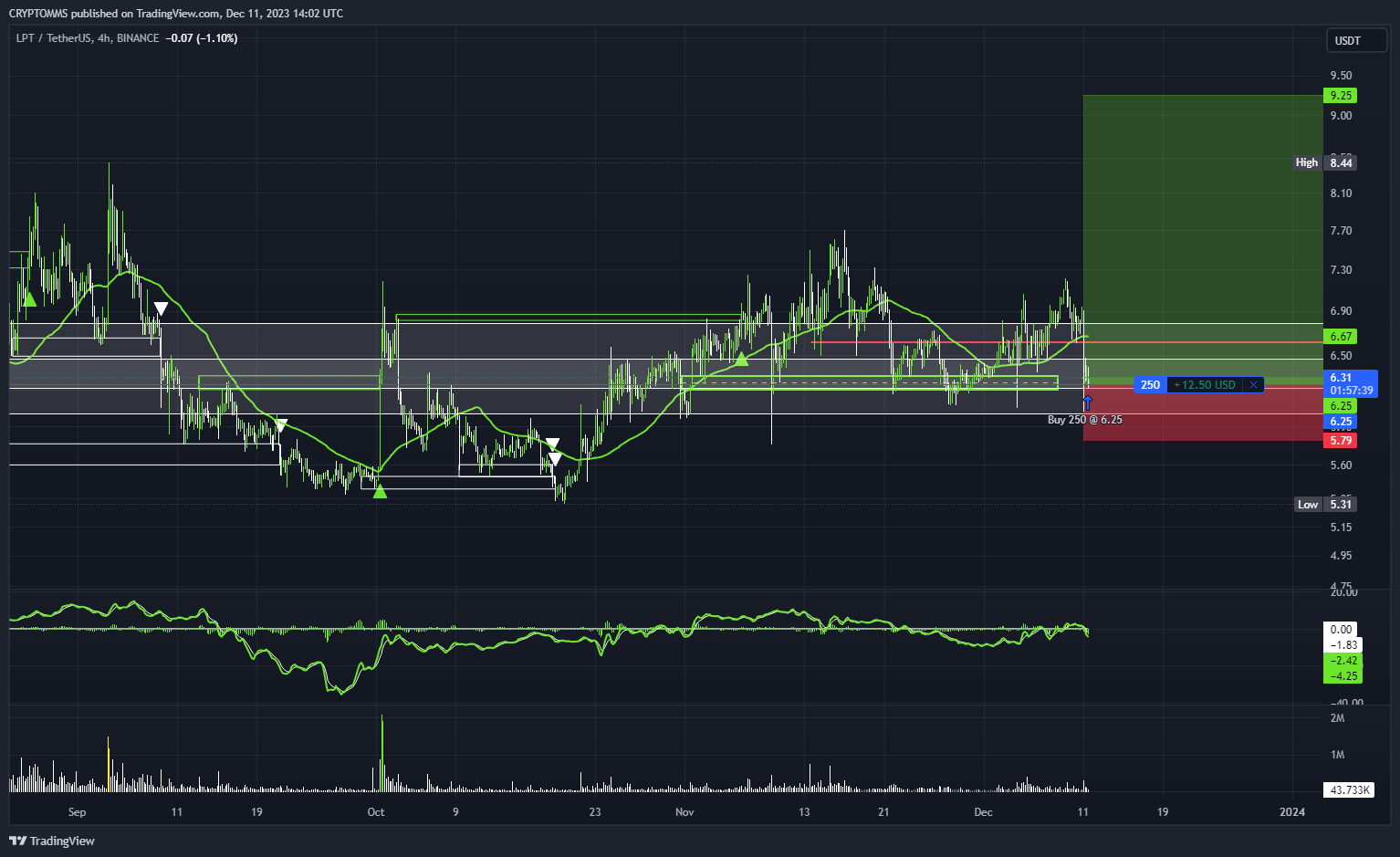Click the green up-triangle signal at Oct 1
Image resolution: width=1400 pixels, height=857 pixels.
click(381, 492)
